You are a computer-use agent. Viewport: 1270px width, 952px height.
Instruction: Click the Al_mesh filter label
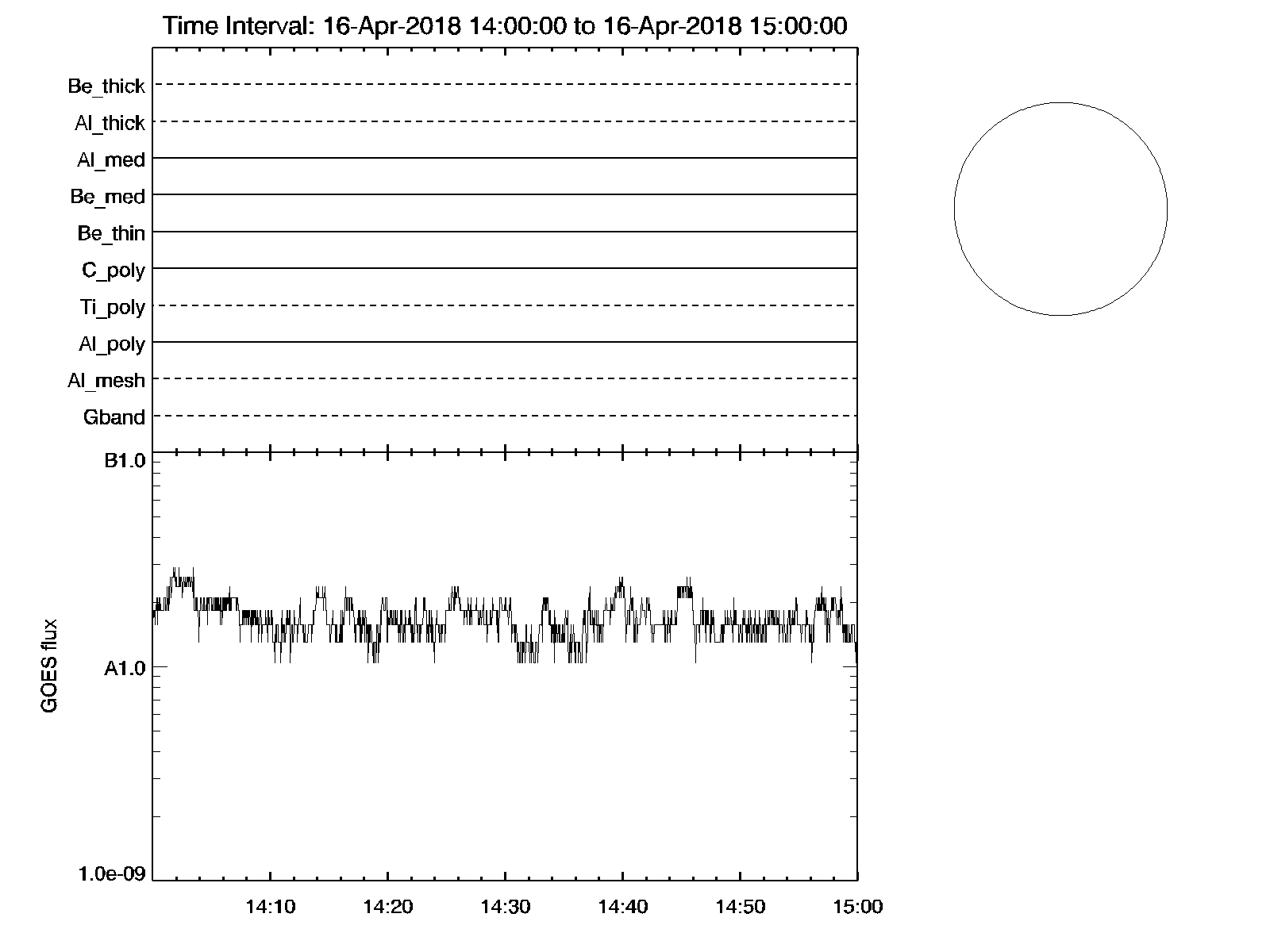106,381
